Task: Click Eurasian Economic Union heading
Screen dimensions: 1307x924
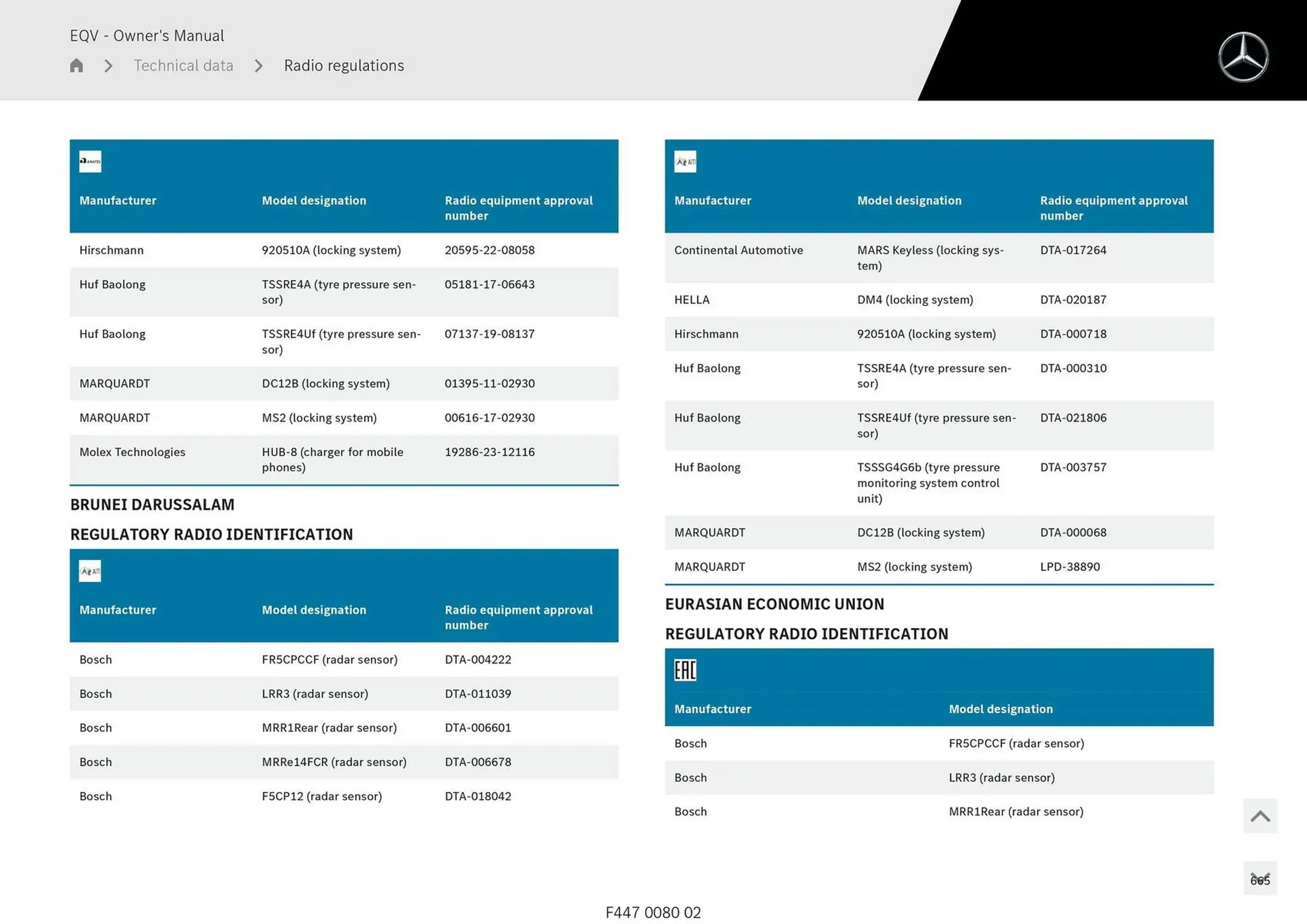Action: pyautogui.click(x=775, y=604)
